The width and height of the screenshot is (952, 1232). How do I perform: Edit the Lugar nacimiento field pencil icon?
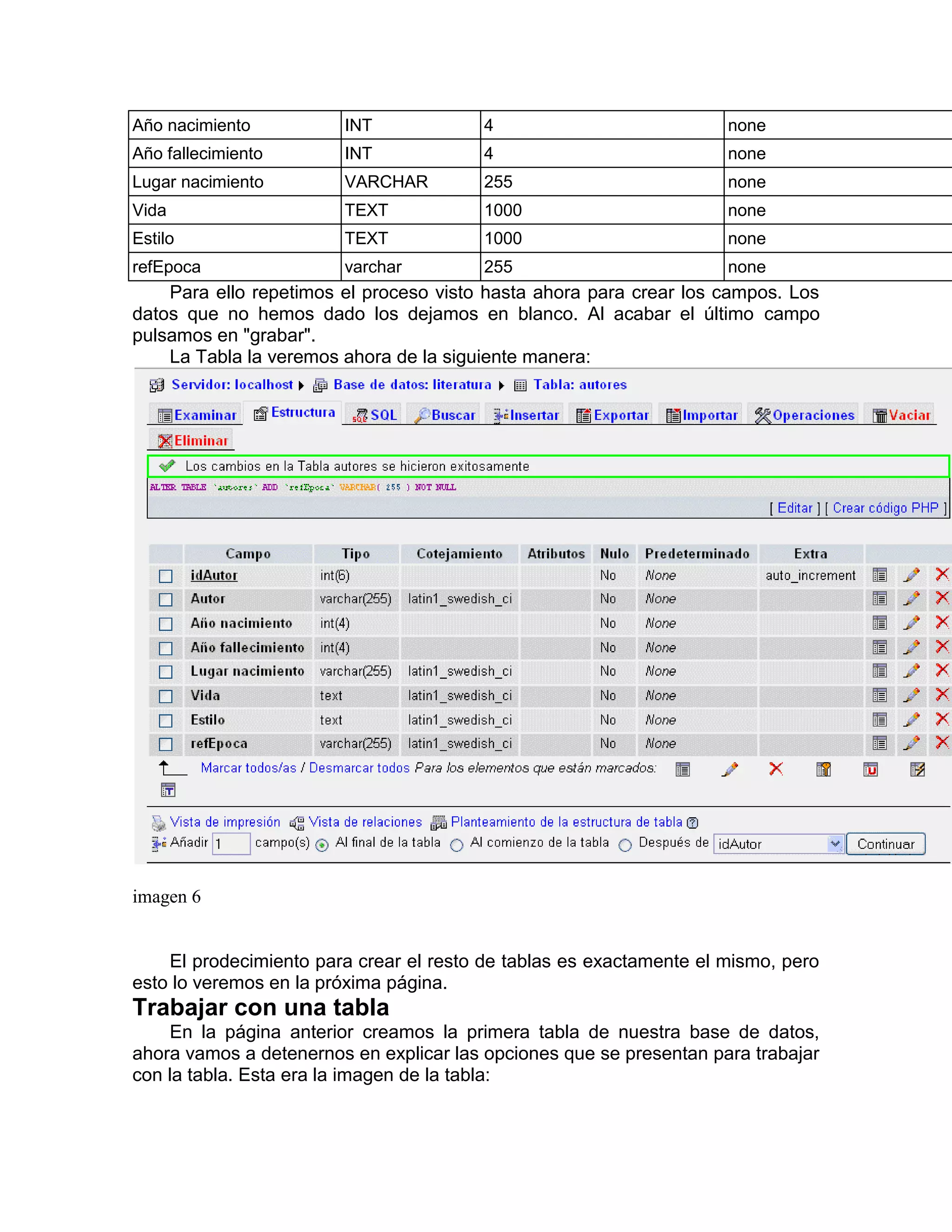(912, 671)
